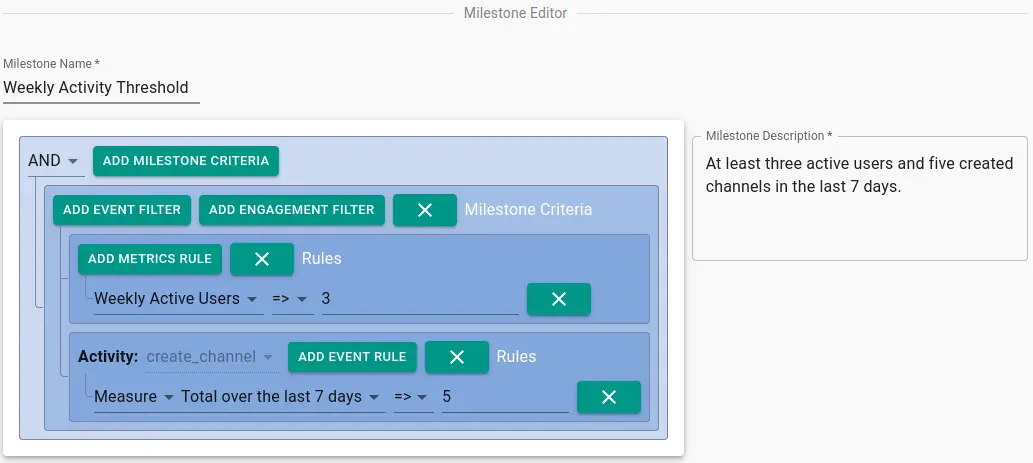The image size is (1033, 463).
Task: Click Add Milestone Criteria button
Action: tap(186, 161)
